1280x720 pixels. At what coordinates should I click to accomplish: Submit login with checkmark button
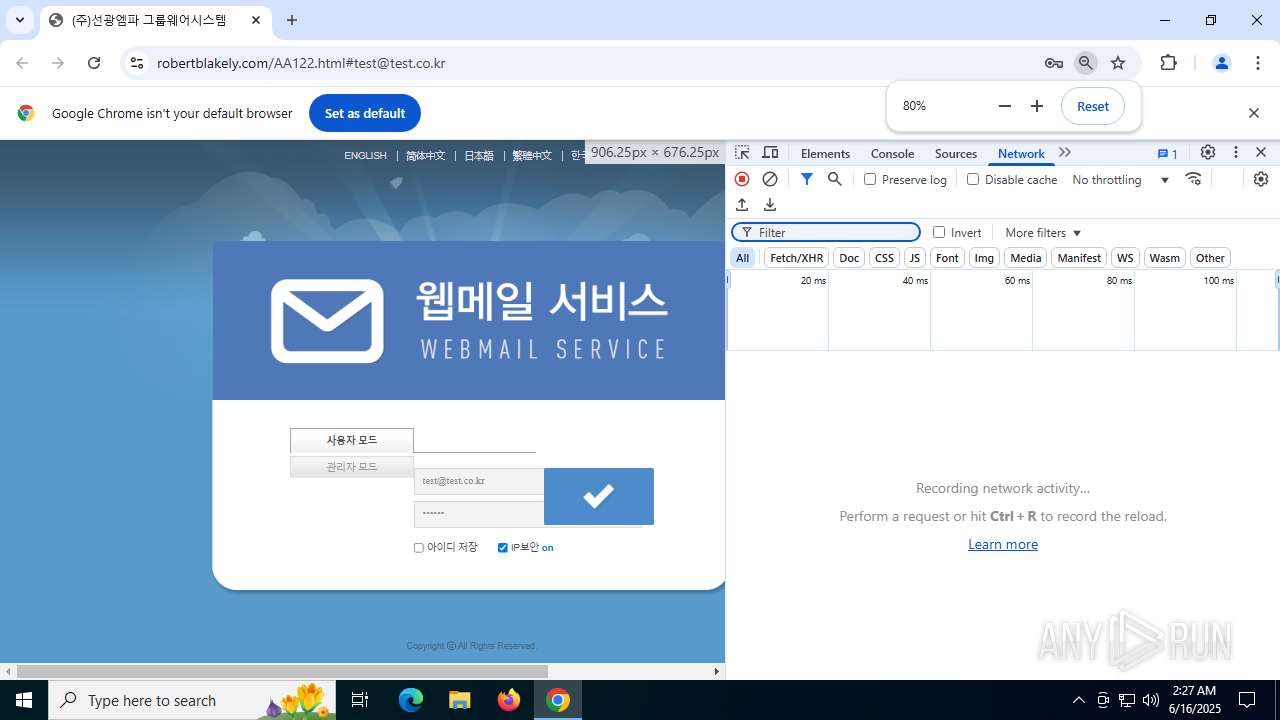[x=599, y=496]
